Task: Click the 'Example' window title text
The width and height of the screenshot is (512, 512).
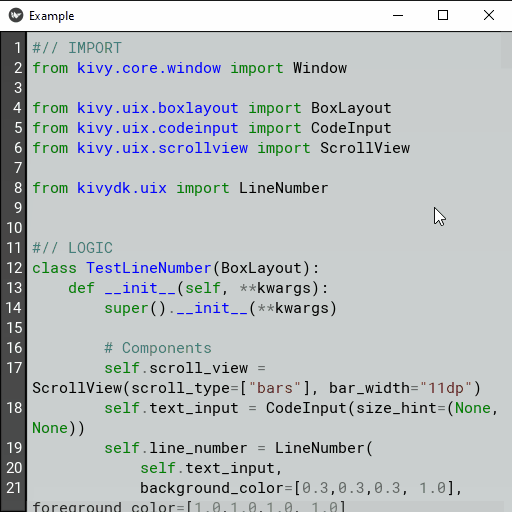Action: [52, 16]
